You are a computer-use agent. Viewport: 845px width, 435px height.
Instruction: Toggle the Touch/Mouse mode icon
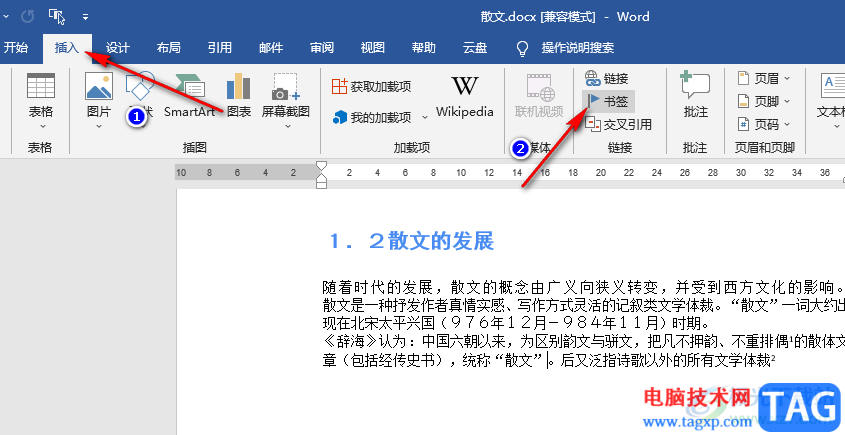point(57,17)
